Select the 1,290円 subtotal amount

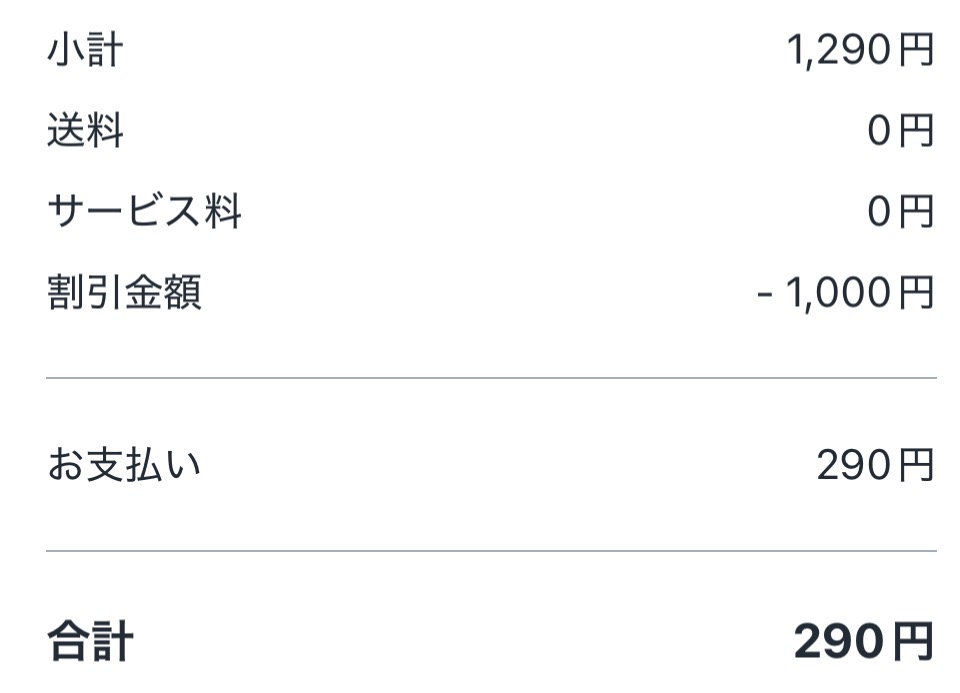[x=860, y=50]
